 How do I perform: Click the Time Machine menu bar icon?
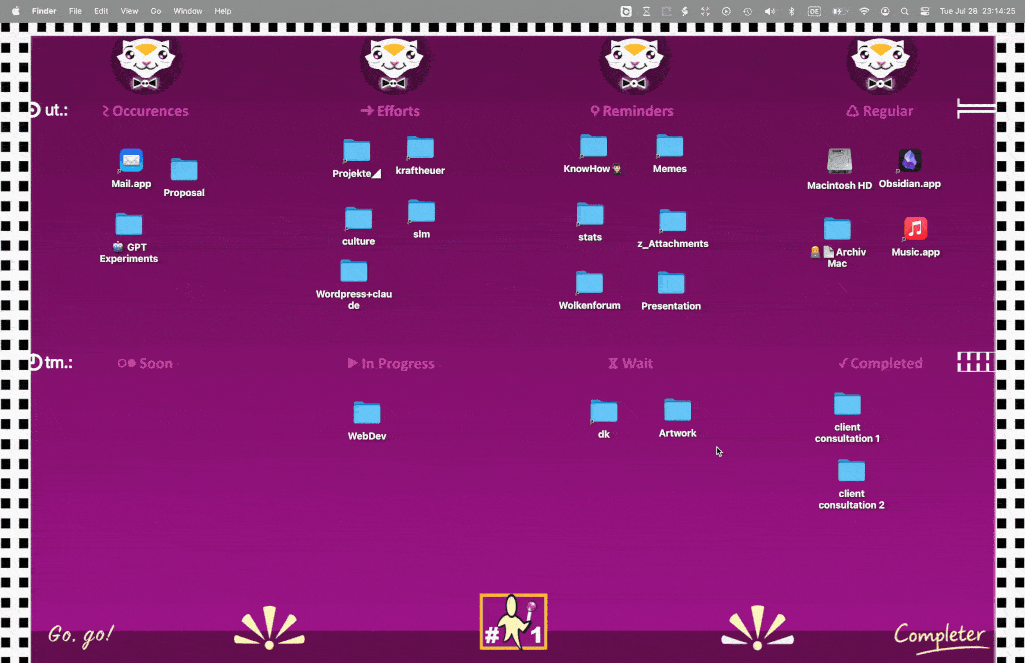(x=748, y=11)
